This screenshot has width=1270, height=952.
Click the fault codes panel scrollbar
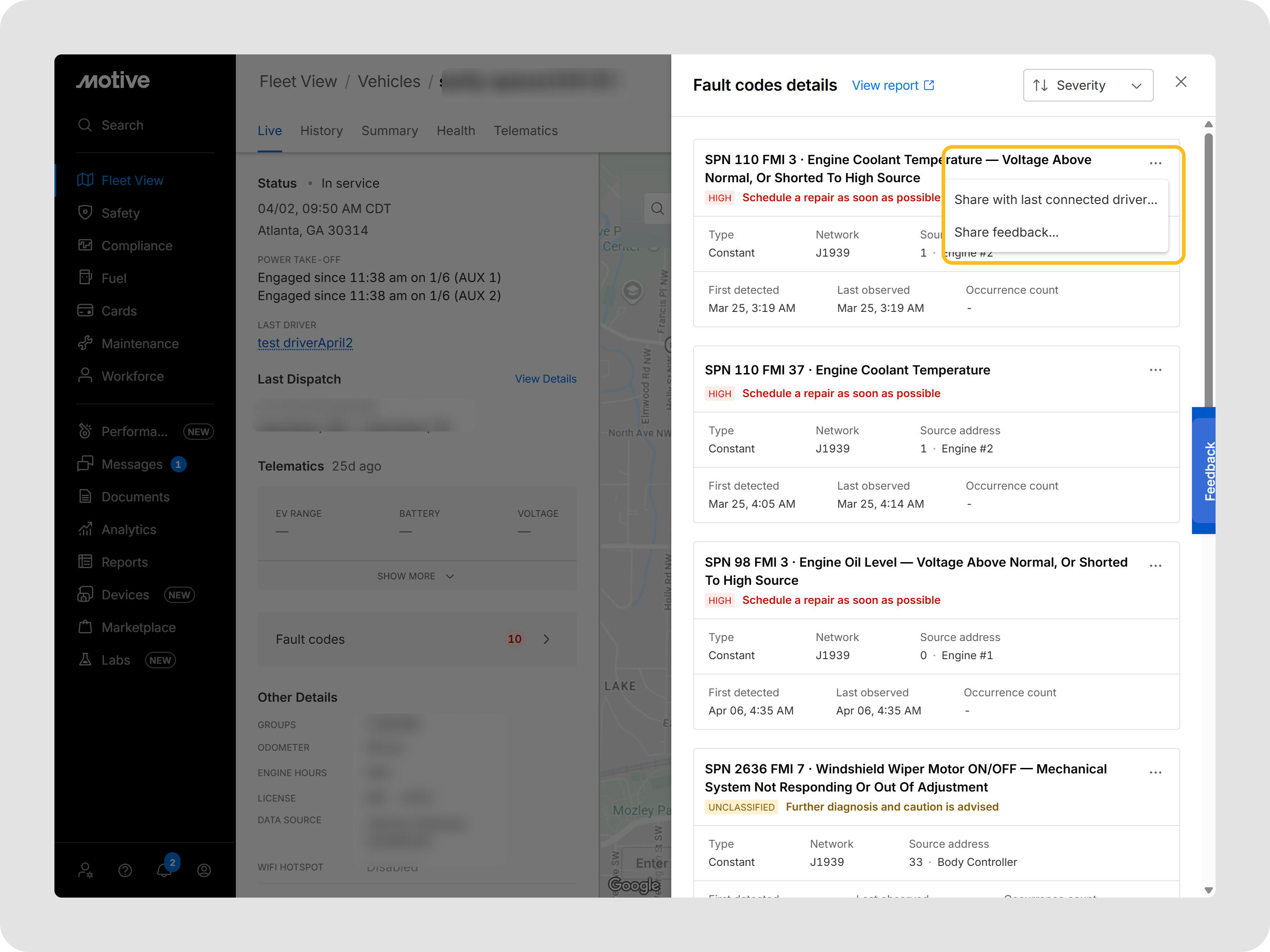pyautogui.click(x=1209, y=270)
